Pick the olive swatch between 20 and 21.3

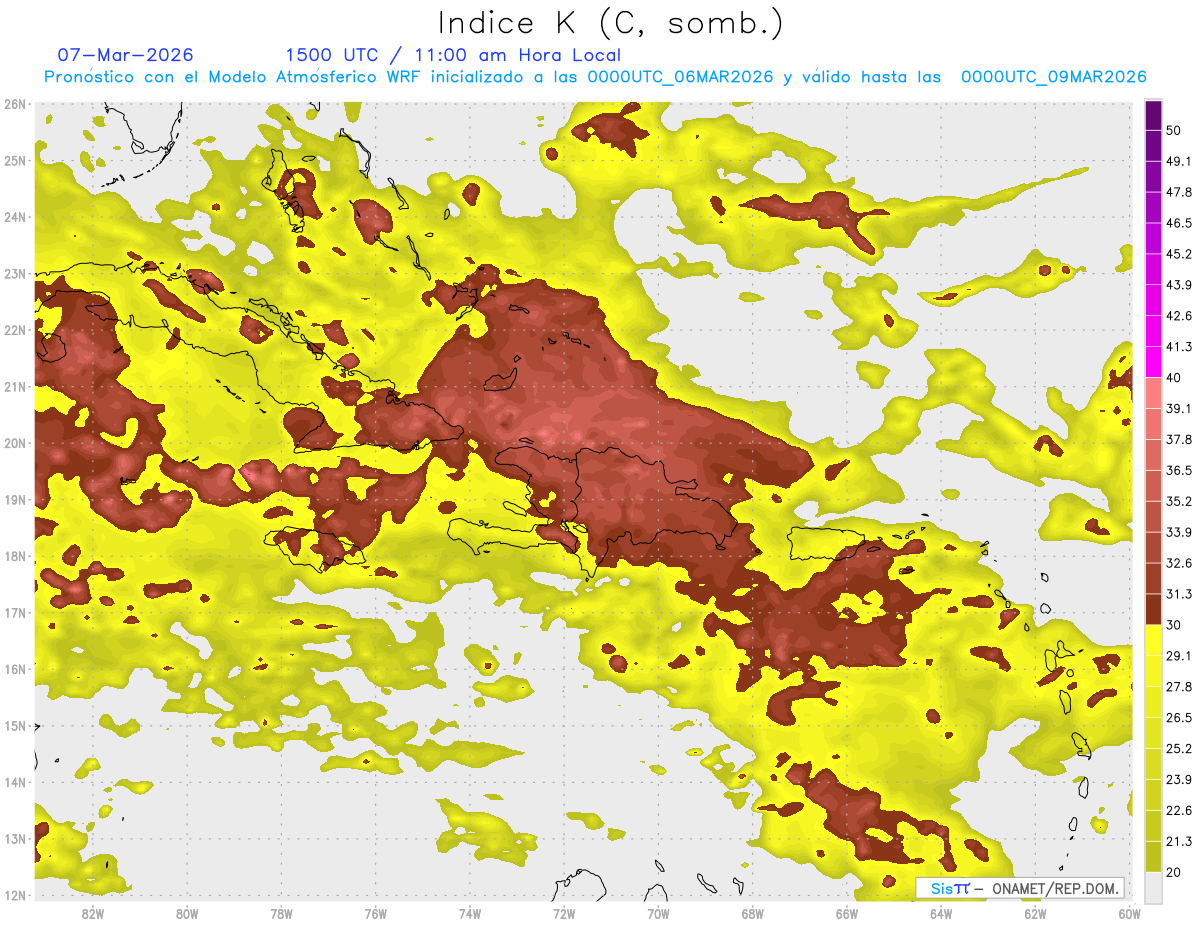(x=1153, y=856)
